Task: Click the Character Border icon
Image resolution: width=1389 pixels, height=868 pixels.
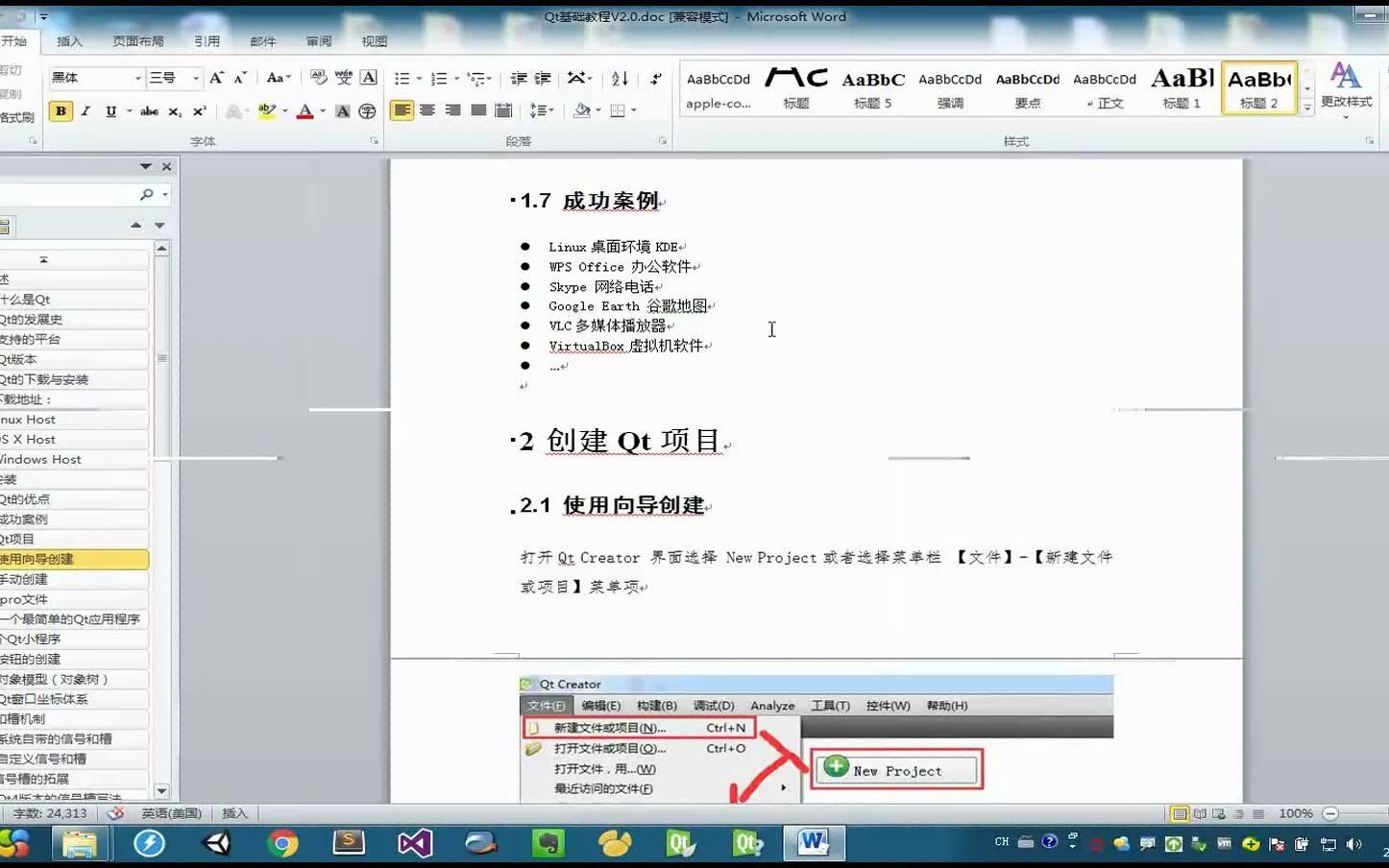Action: pyautogui.click(x=369, y=78)
